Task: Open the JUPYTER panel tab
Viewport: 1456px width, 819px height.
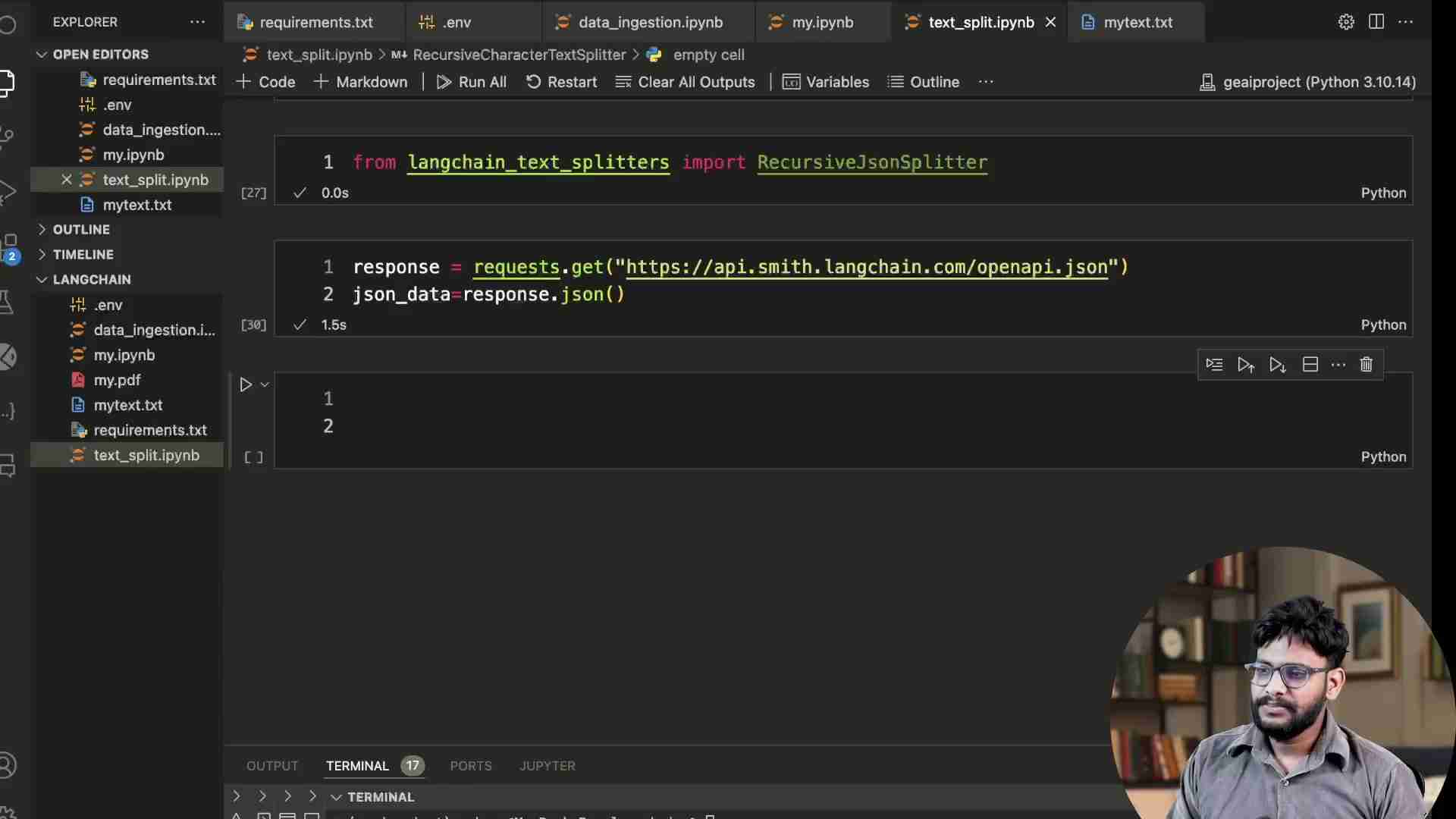Action: pos(547,766)
